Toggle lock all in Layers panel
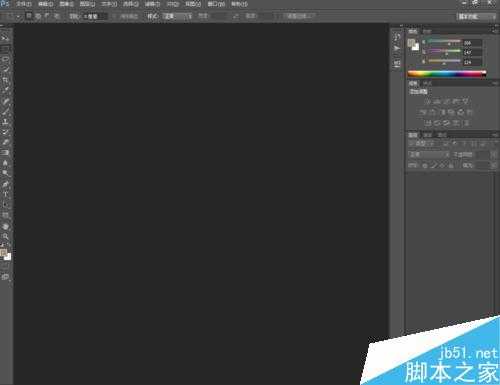500x385 pixels. (451, 165)
